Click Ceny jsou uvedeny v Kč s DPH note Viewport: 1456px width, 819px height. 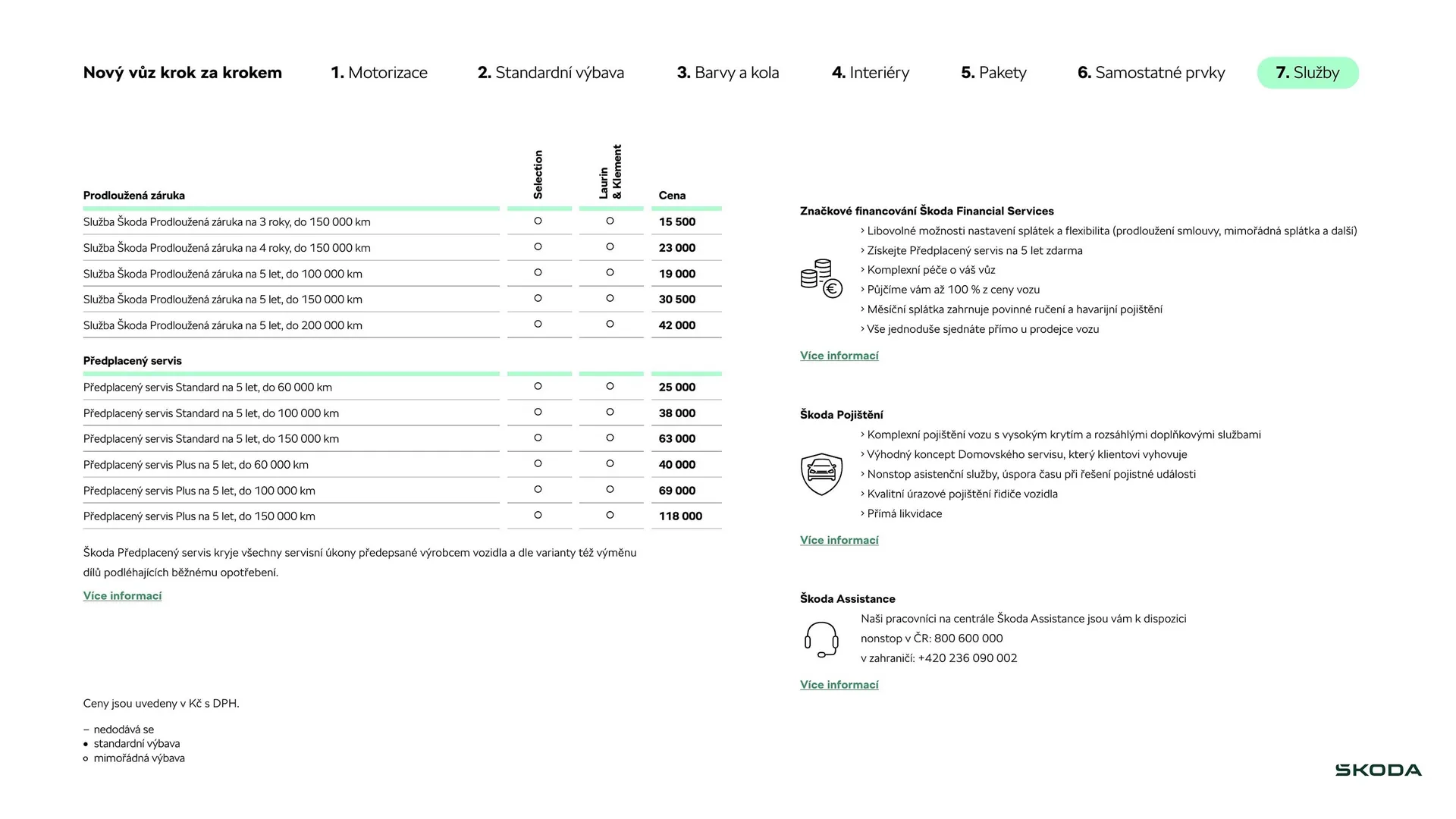pos(162,704)
